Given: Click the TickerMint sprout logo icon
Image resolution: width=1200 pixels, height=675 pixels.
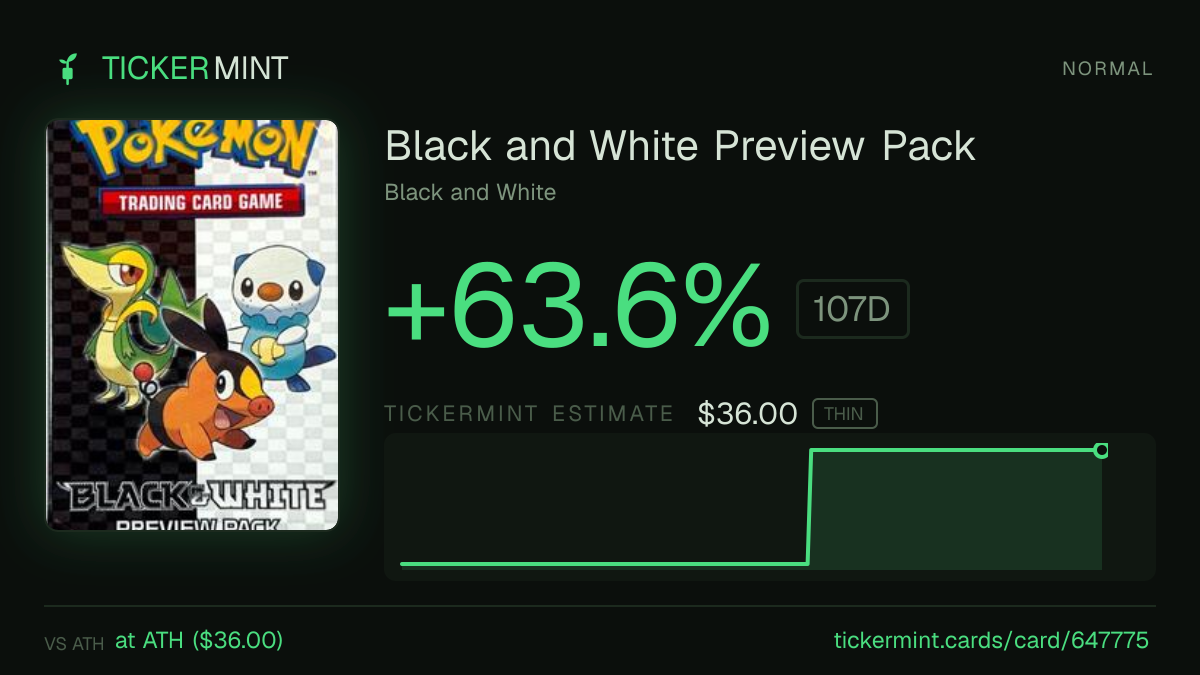Looking at the screenshot, I should [x=67, y=68].
